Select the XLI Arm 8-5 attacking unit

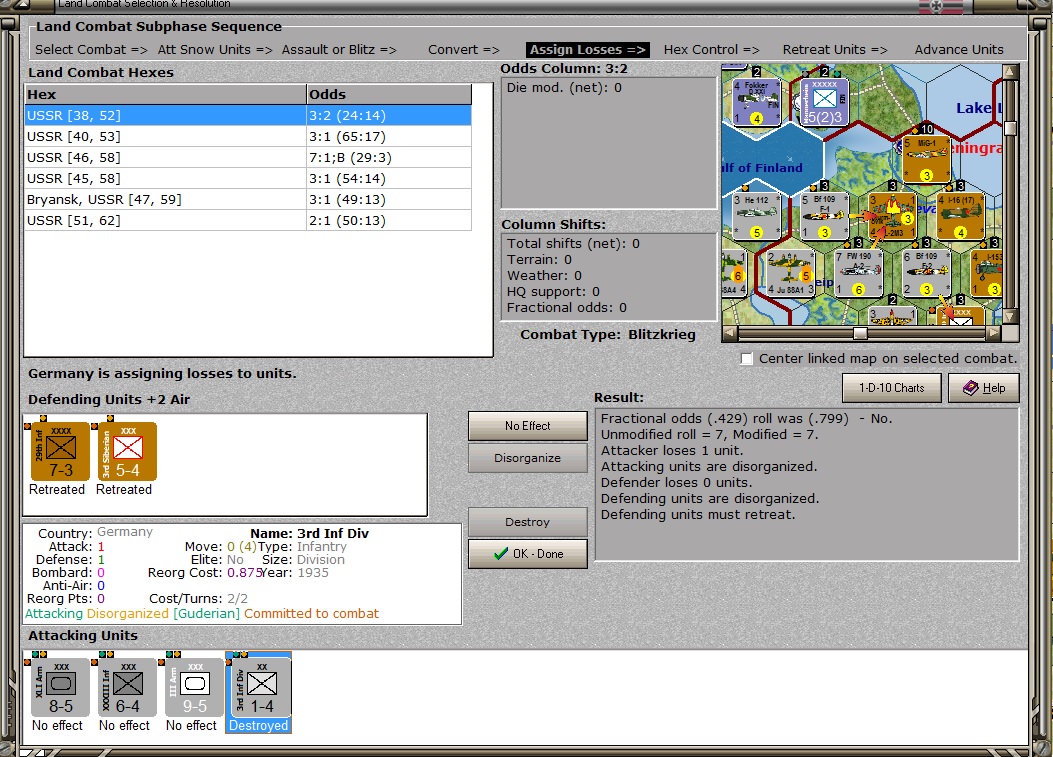coord(60,687)
